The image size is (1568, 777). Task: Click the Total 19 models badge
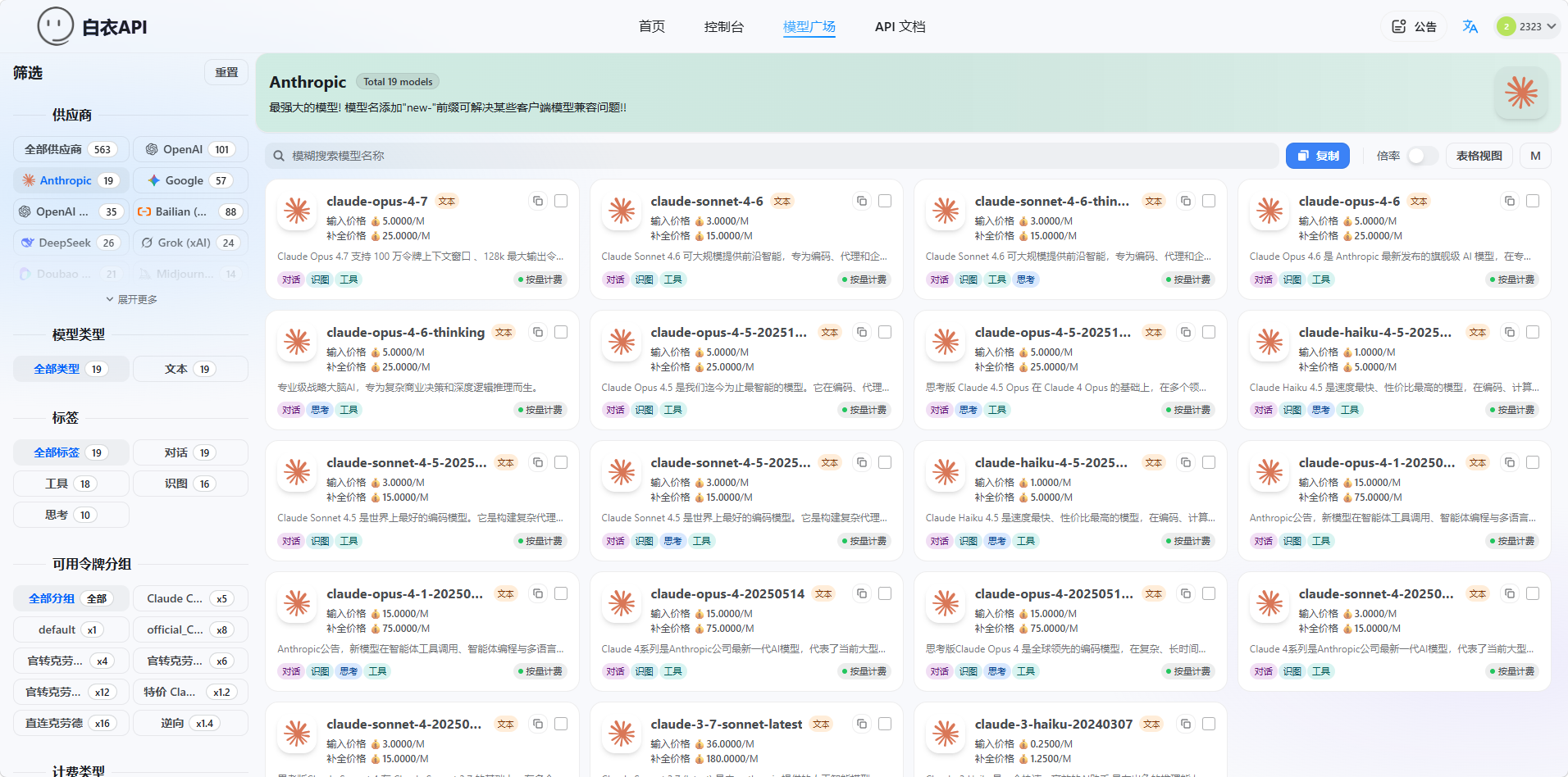click(x=398, y=82)
